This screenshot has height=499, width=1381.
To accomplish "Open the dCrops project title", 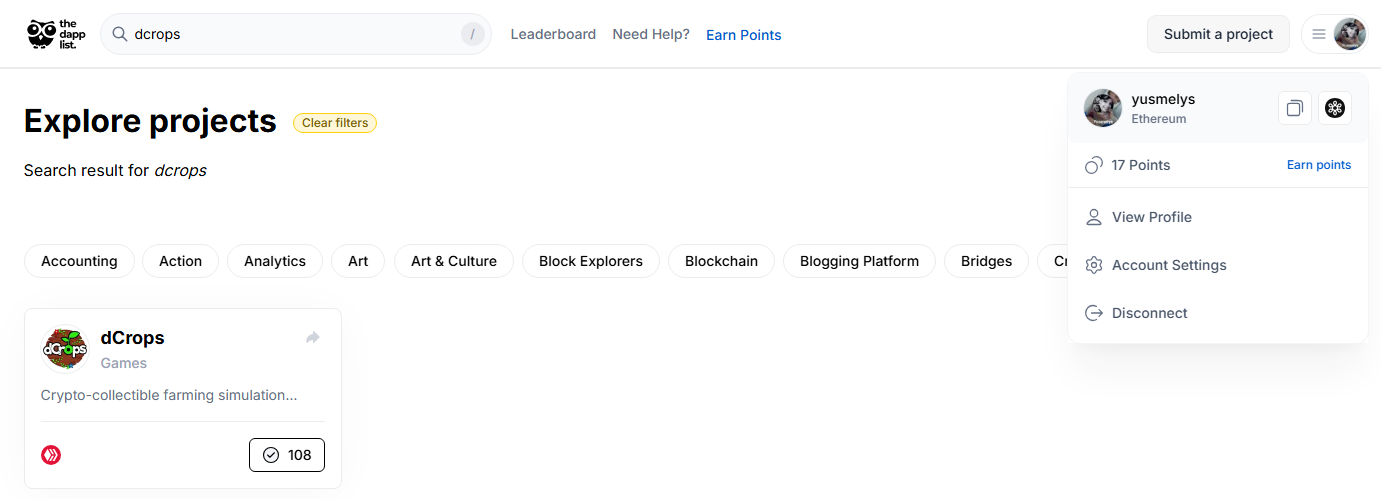I will (x=133, y=338).
